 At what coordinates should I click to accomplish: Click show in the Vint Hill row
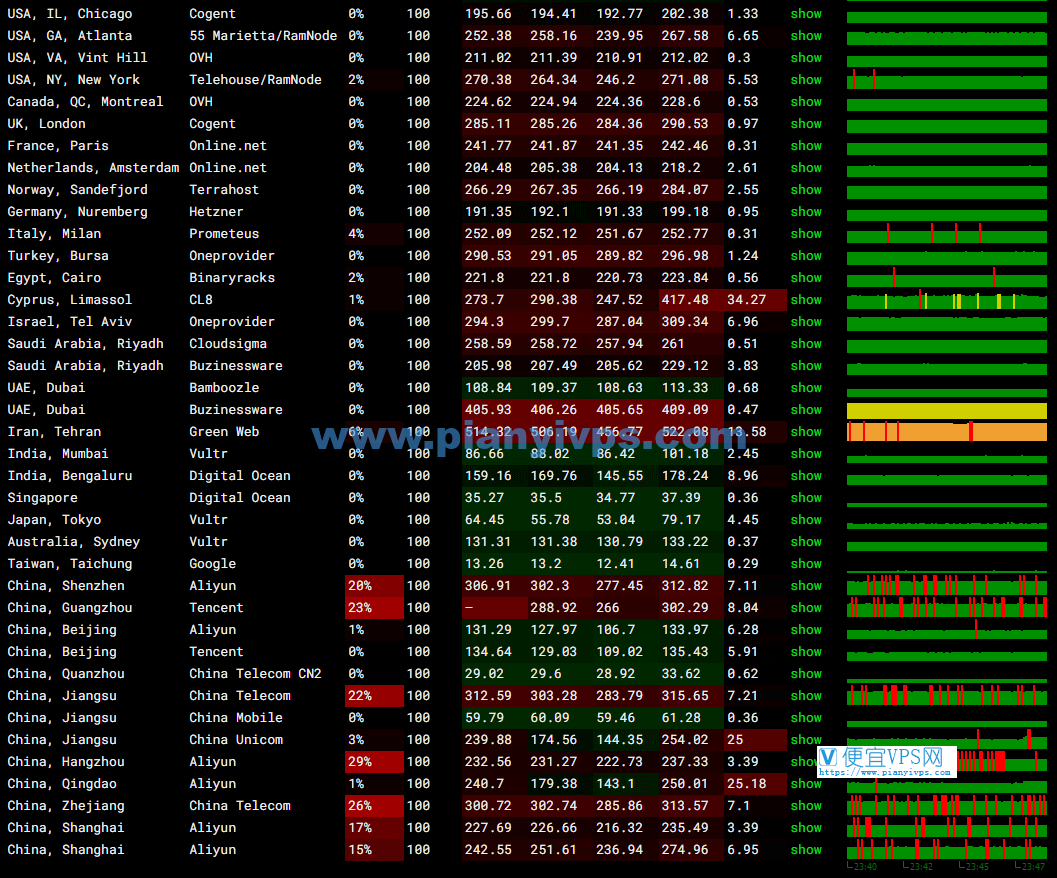coord(806,58)
